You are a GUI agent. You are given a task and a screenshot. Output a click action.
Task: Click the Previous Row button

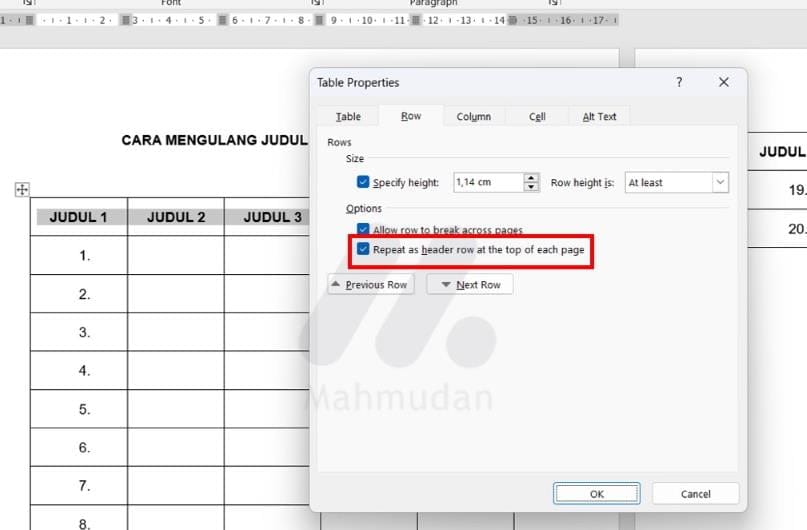[369, 285]
